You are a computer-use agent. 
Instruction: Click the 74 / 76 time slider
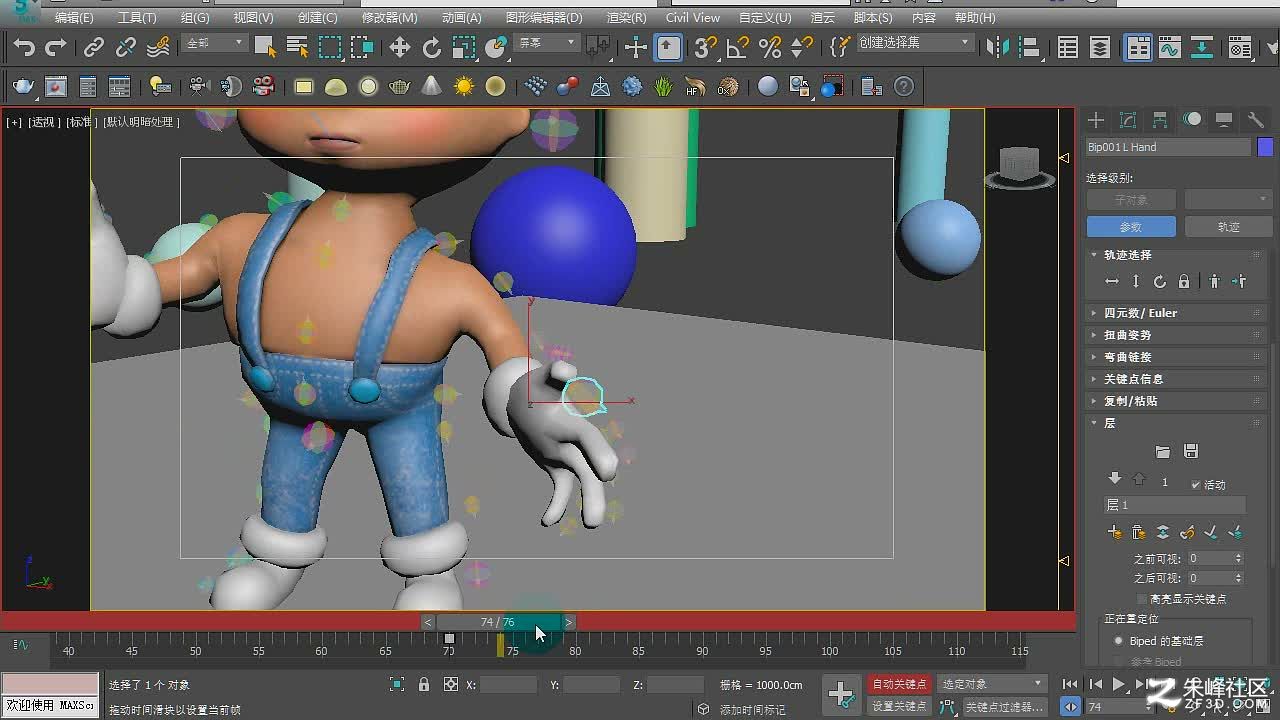click(497, 622)
